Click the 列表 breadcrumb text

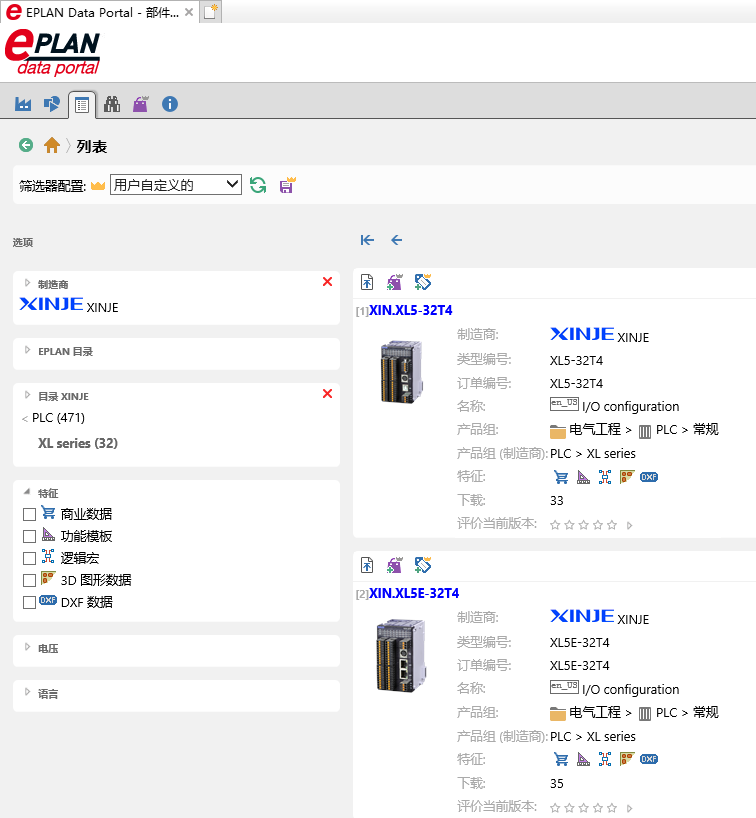point(92,147)
